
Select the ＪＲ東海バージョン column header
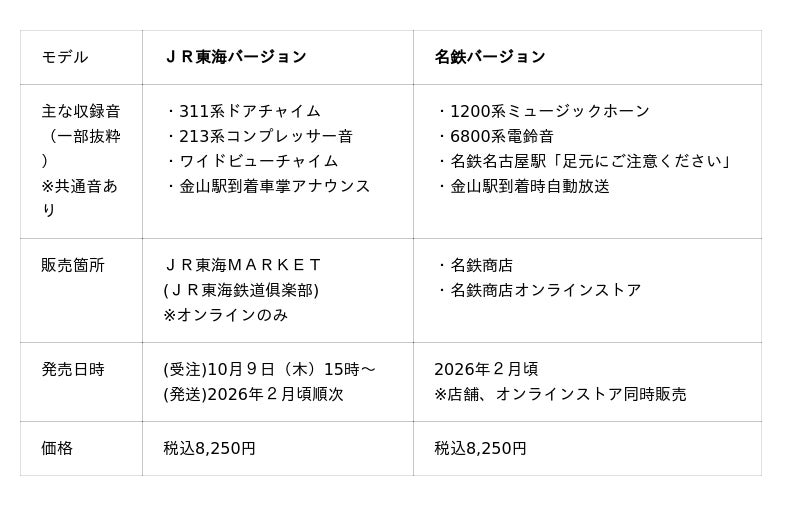tap(235, 57)
